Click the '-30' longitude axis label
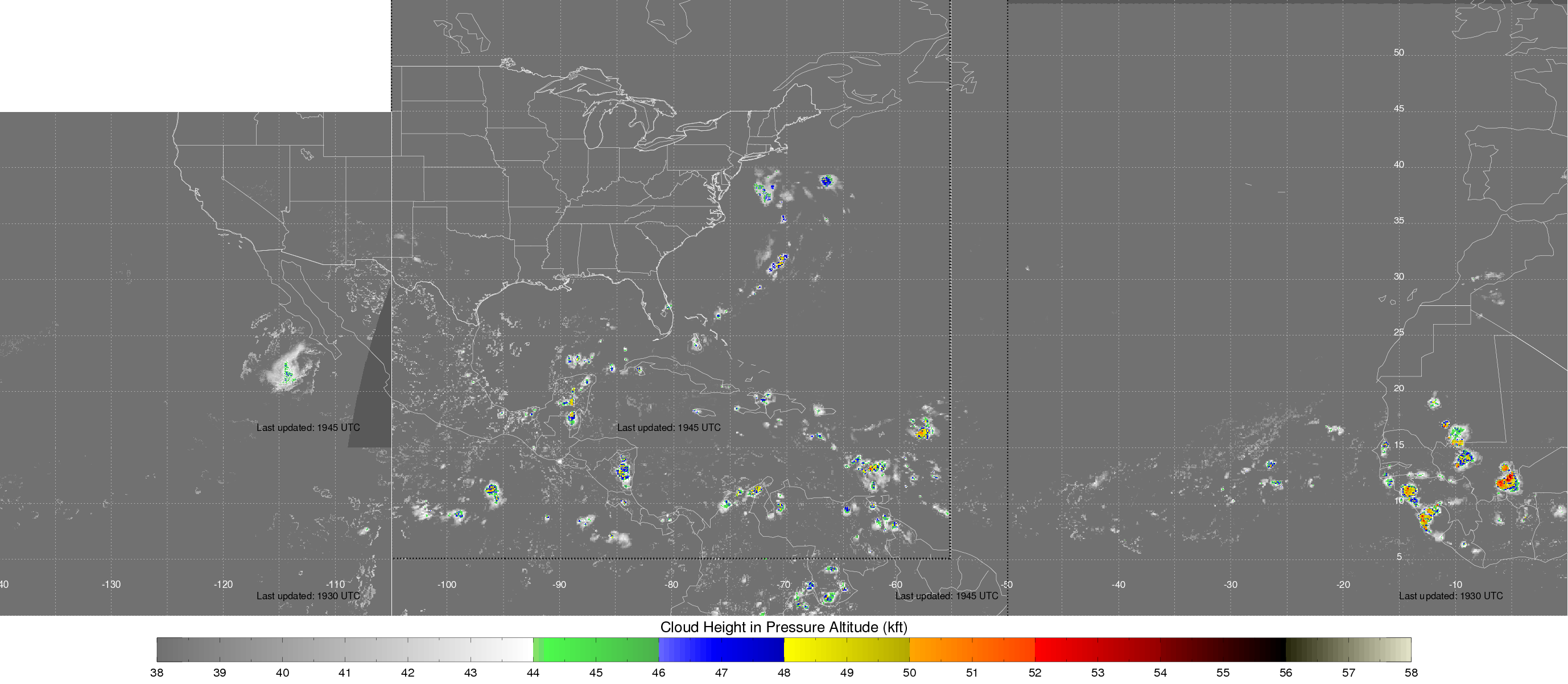Viewport: 1568px width, 684px height. tap(1230, 584)
